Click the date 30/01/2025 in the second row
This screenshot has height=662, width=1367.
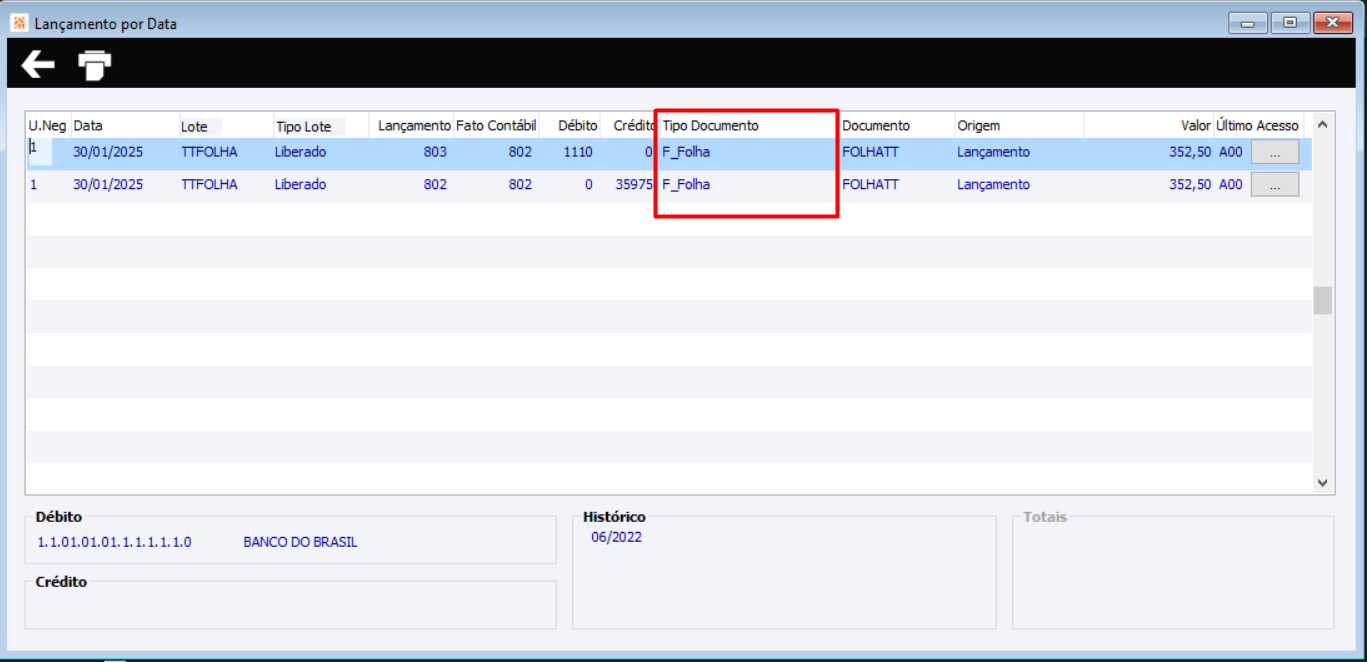click(x=108, y=184)
